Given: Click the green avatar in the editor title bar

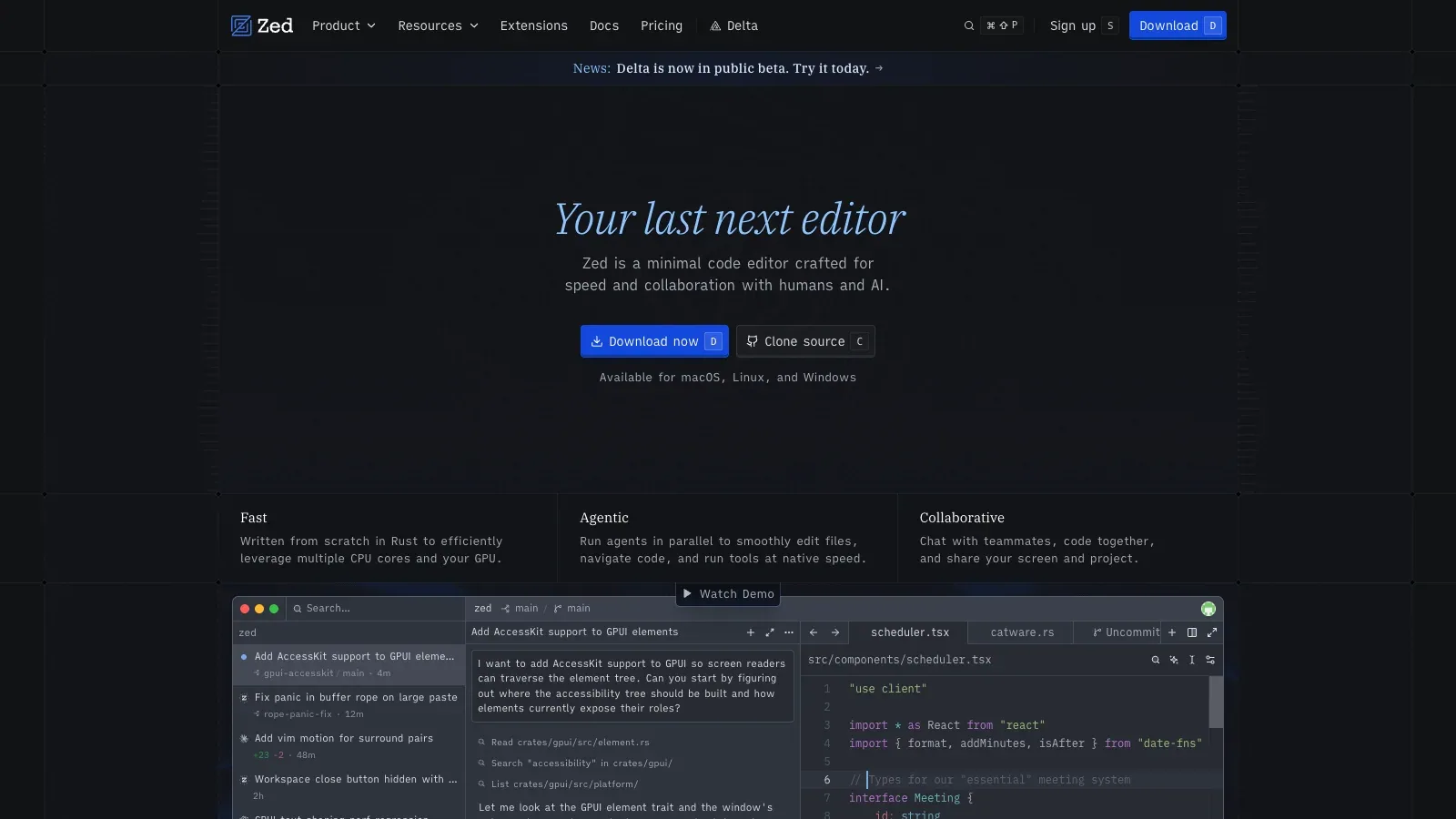Looking at the screenshot, I should pyautogui.click(x=1208, y=609).
